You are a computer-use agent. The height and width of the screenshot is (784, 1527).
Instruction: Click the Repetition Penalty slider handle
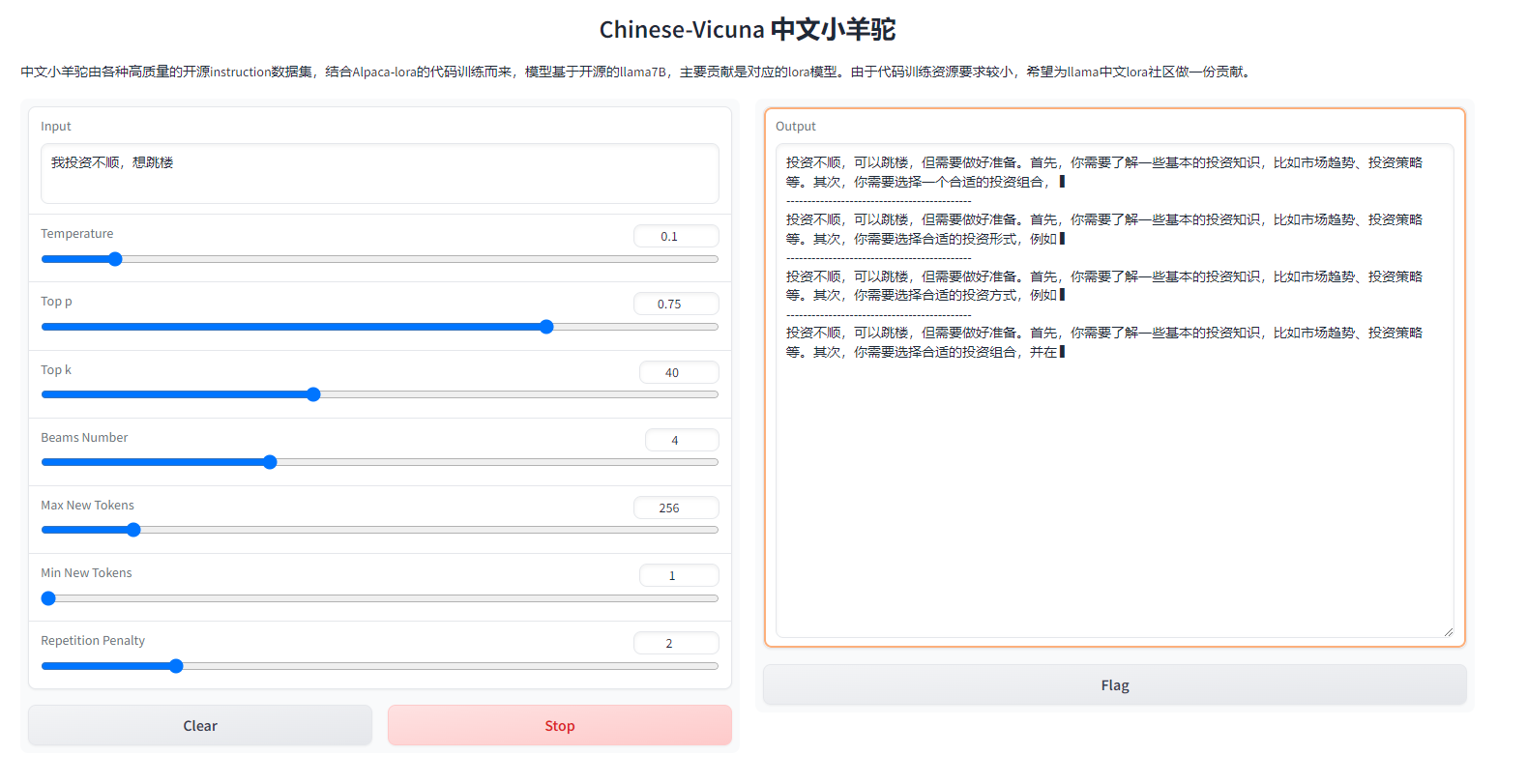pyautogui.click(x=176, y=666)
